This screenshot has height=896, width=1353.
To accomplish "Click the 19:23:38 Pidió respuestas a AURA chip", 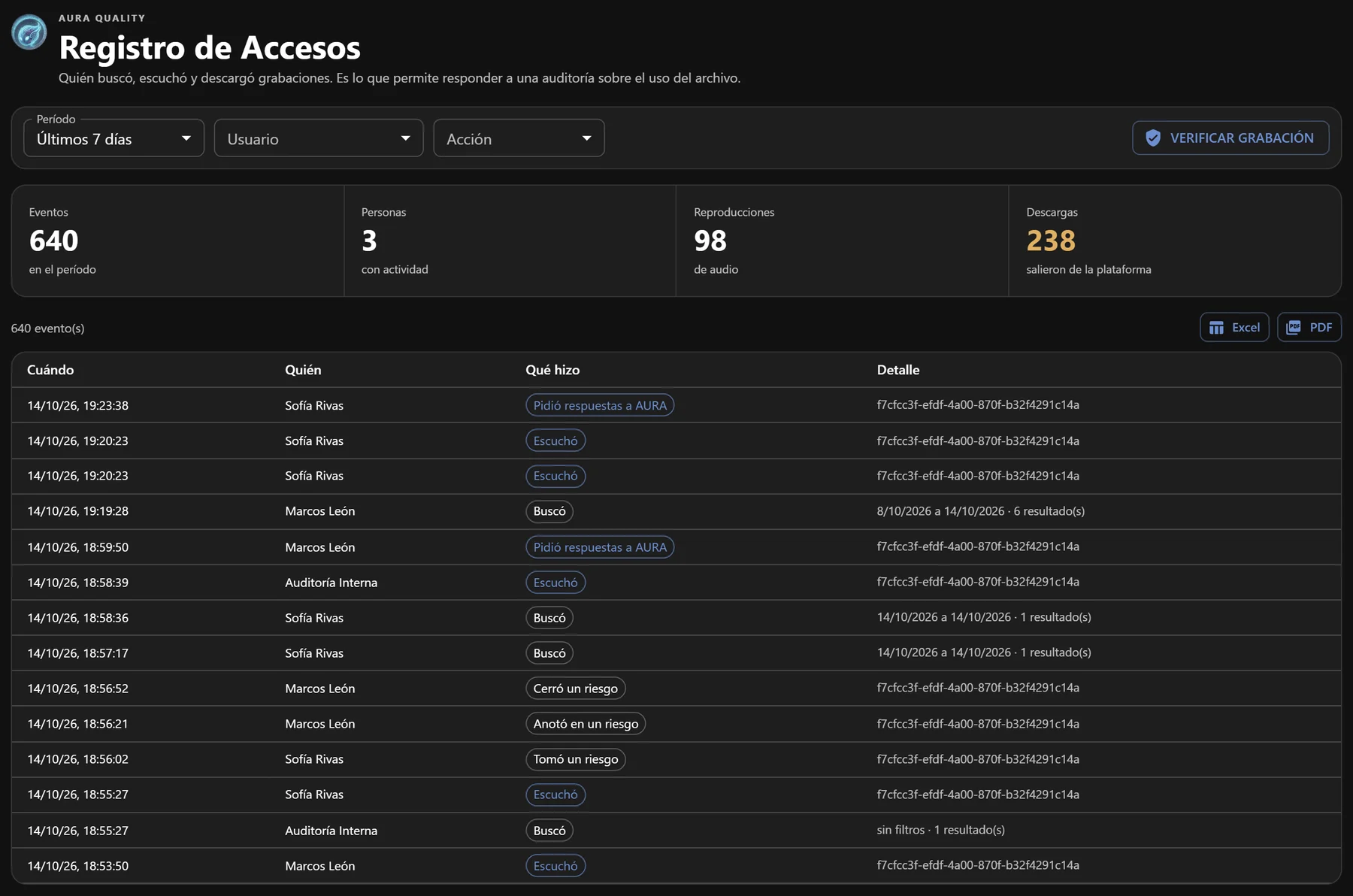I will (x=600, y=405).
